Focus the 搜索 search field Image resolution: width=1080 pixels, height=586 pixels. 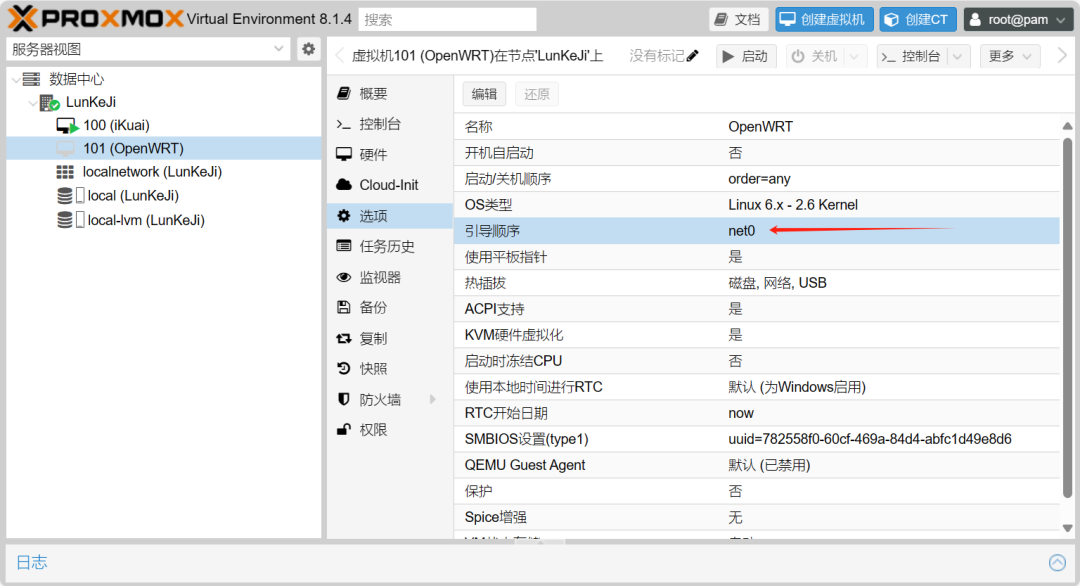coord(447,19)
